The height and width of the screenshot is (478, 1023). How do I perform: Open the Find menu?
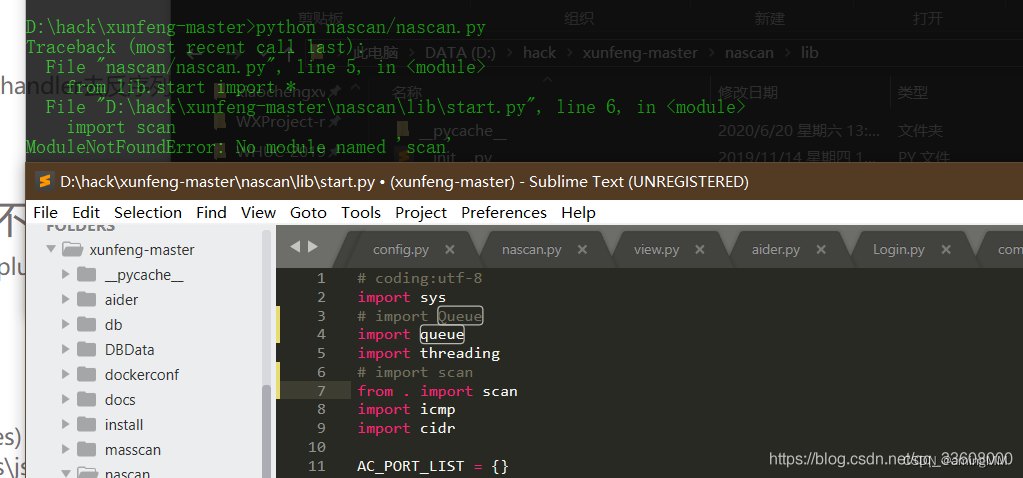point(211,213)
